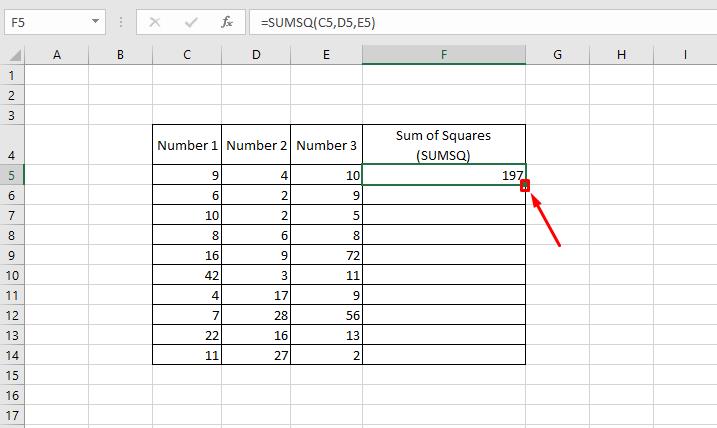
Task: Select row 2 header
Action: click(x=12, y=95)
